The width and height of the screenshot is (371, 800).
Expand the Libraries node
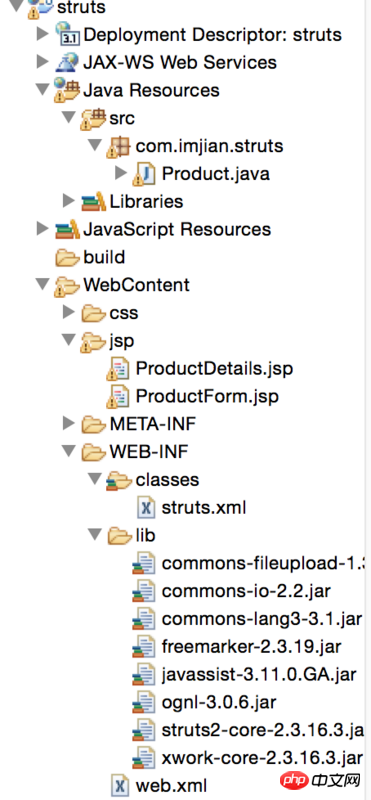(69, 201)
